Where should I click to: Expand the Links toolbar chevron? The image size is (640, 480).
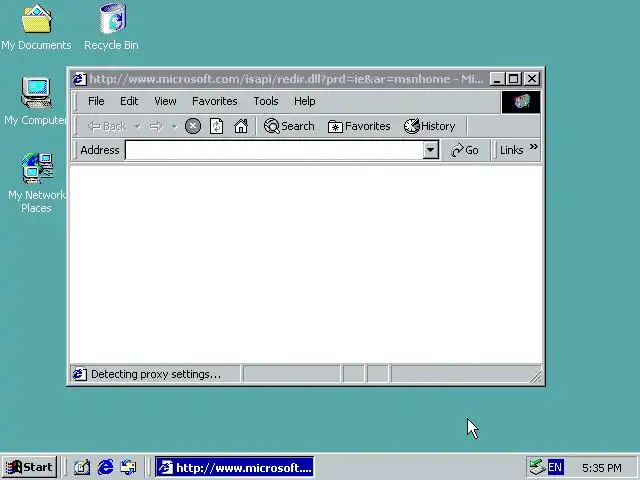coord(533,147)
